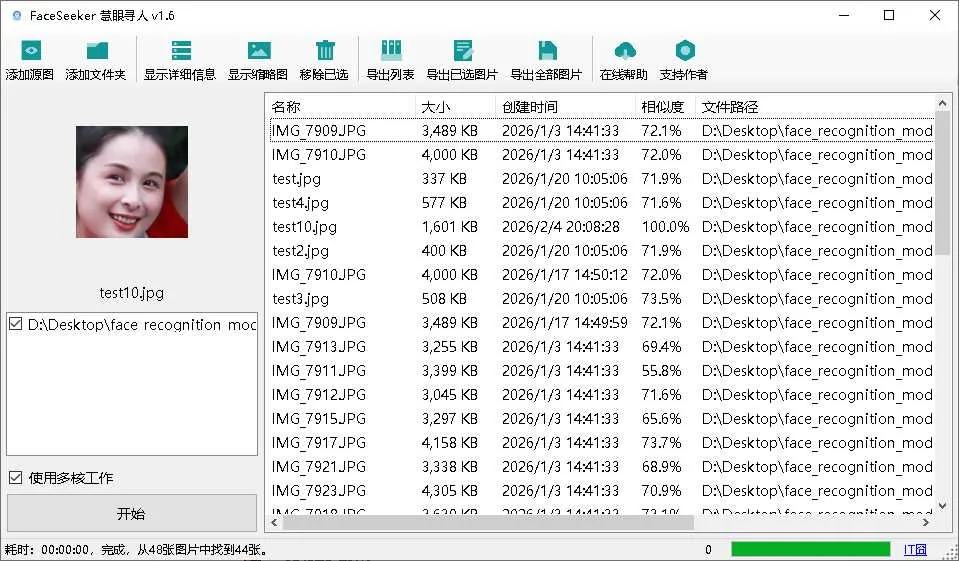
Task: Sort results by the 相似度 column header
Action: [x=662, y=107]
